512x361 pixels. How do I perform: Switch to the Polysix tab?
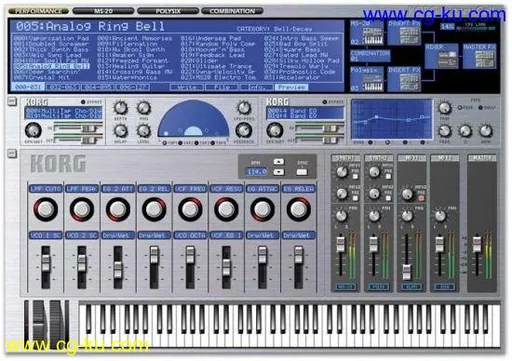tap(168, 11)
